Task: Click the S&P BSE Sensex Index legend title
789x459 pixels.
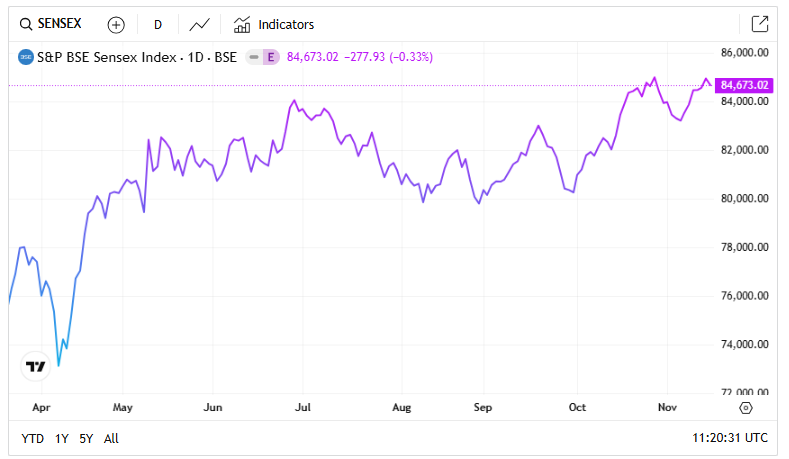Action: [x=137, y=57]
